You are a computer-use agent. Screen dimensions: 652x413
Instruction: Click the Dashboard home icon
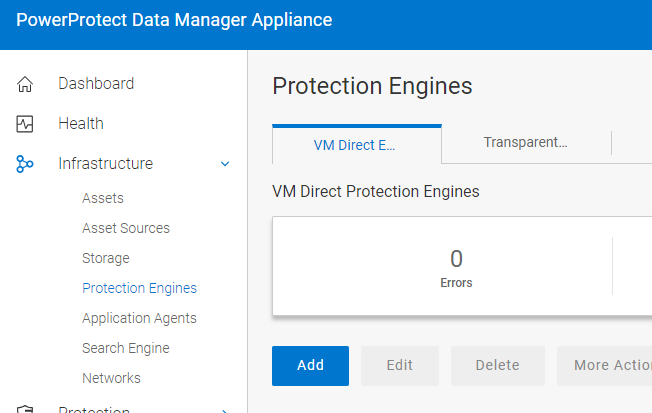coord(25,84)
